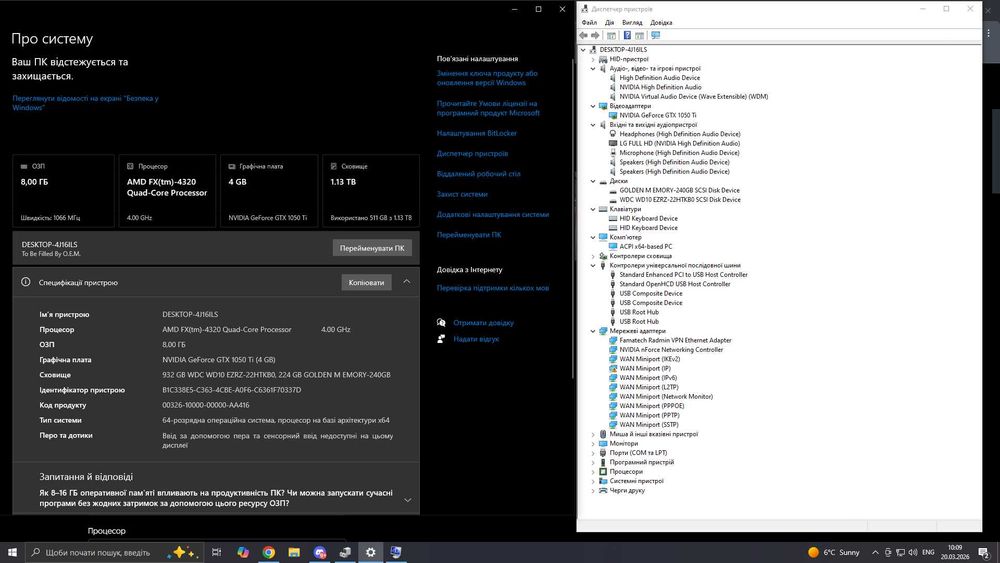Click the Перейменувати ПК button
This screenshot has width=1000, height=563.
pyautogui.click(x=372, y=248)
